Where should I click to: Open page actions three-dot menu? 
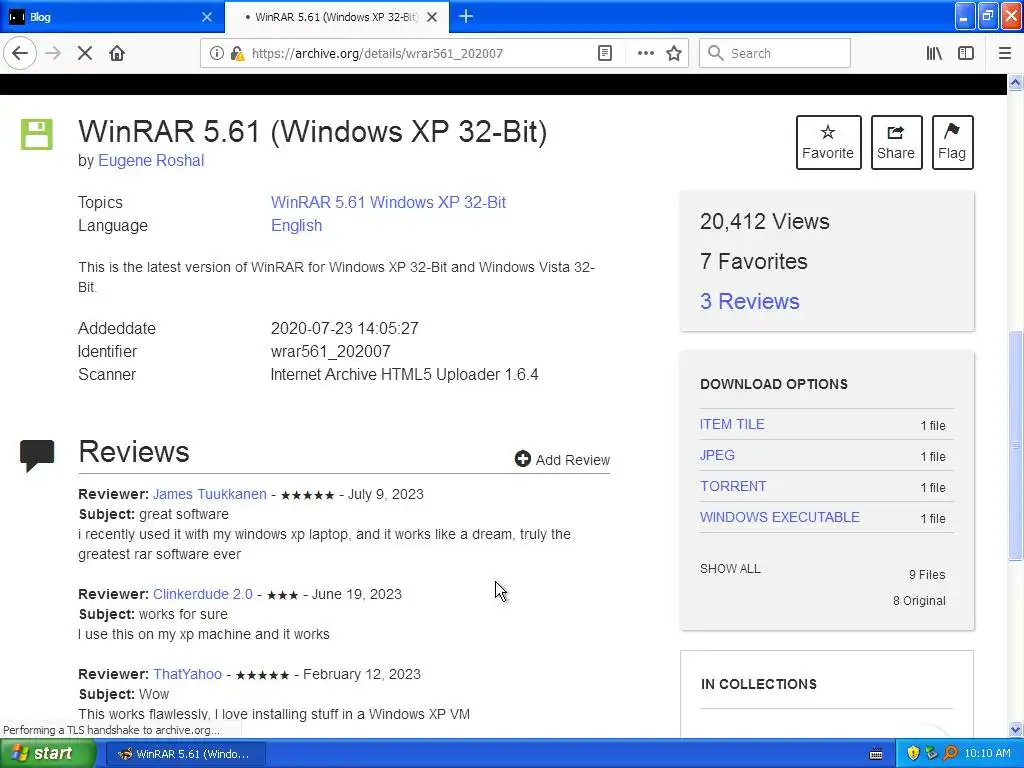point(645,53)
